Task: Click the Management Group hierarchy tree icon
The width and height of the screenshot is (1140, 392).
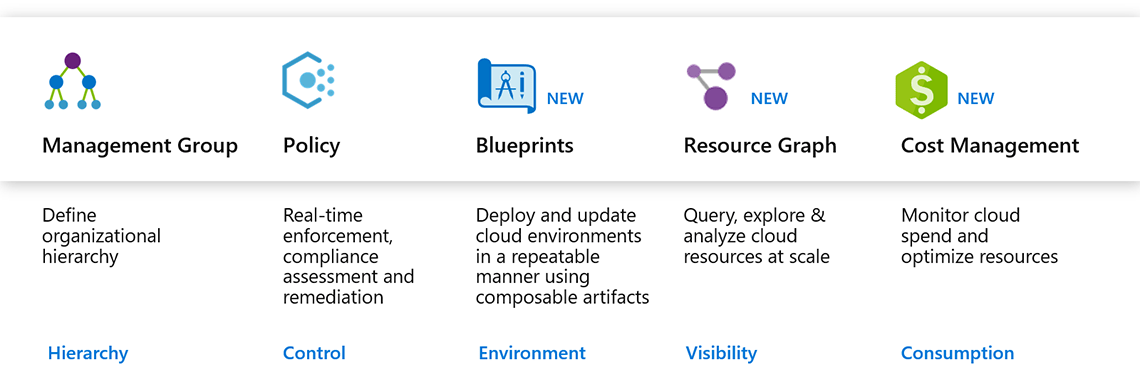Action: [72, 81]
